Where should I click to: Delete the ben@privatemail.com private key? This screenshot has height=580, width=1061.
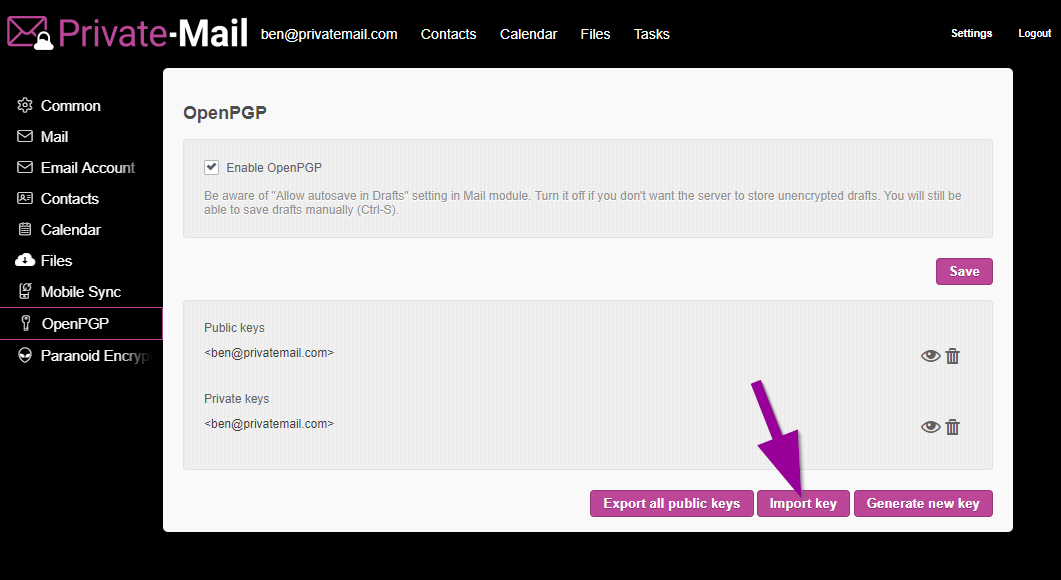(x=953, y=427)
